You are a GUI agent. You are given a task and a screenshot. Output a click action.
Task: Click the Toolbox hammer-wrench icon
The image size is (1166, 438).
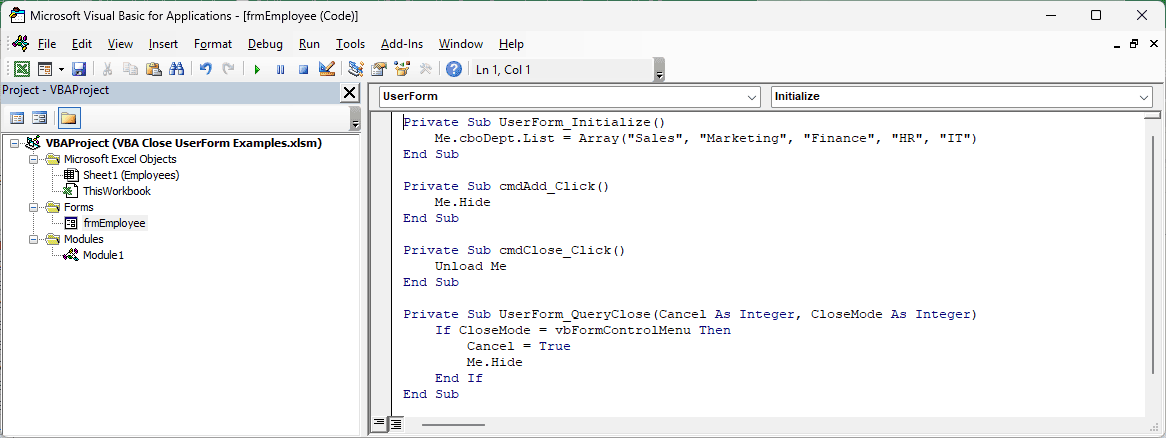[425, 69]
